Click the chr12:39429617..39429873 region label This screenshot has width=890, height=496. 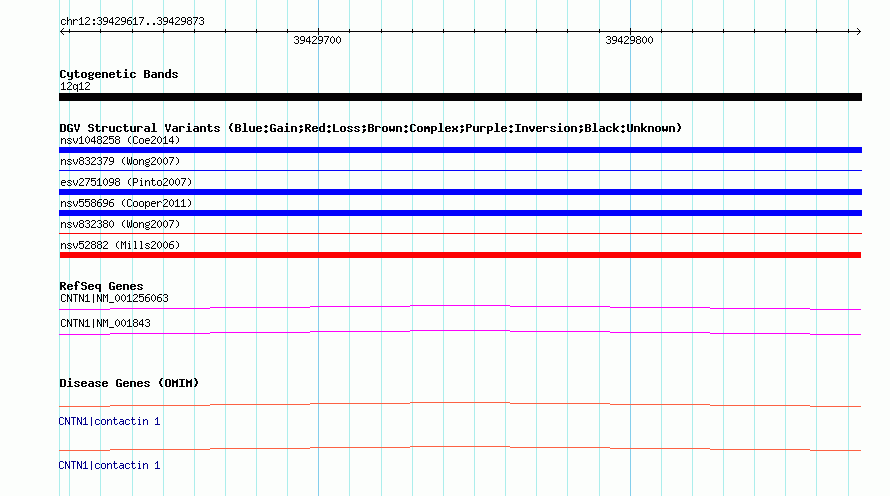[x=132, y=21]
